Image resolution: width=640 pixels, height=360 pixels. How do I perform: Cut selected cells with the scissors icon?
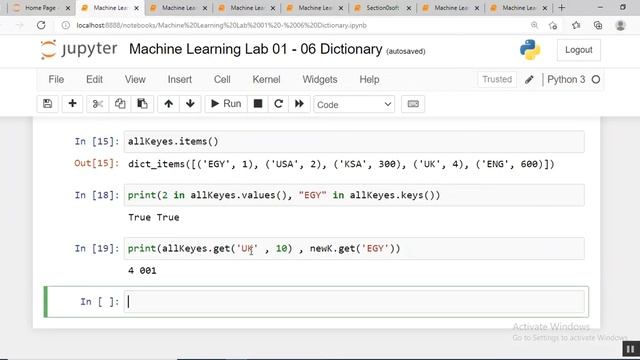(x=98, y=104)
